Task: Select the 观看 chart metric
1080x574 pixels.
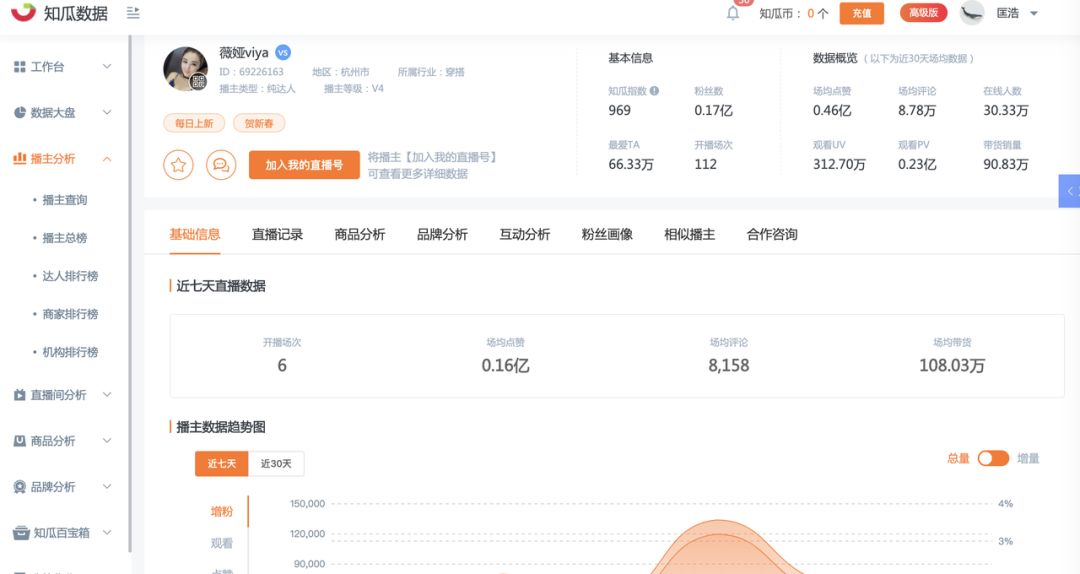Action: tap(222, 543)
